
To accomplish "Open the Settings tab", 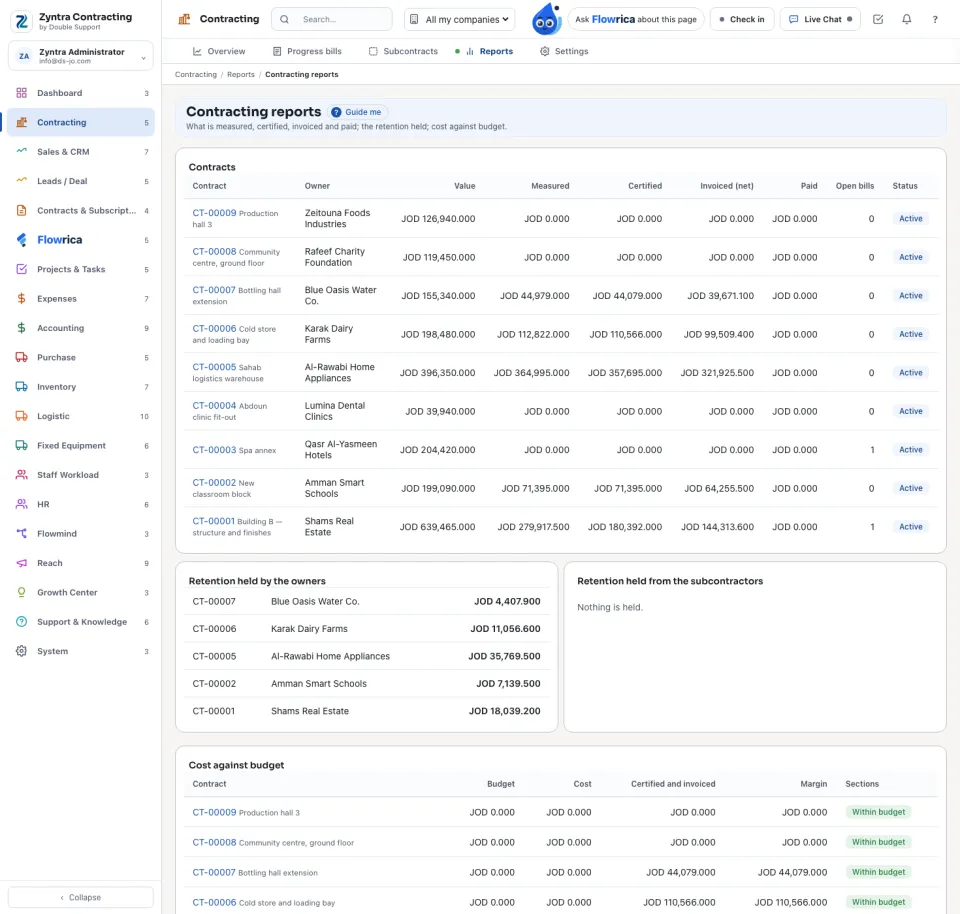I will point(564,51).
